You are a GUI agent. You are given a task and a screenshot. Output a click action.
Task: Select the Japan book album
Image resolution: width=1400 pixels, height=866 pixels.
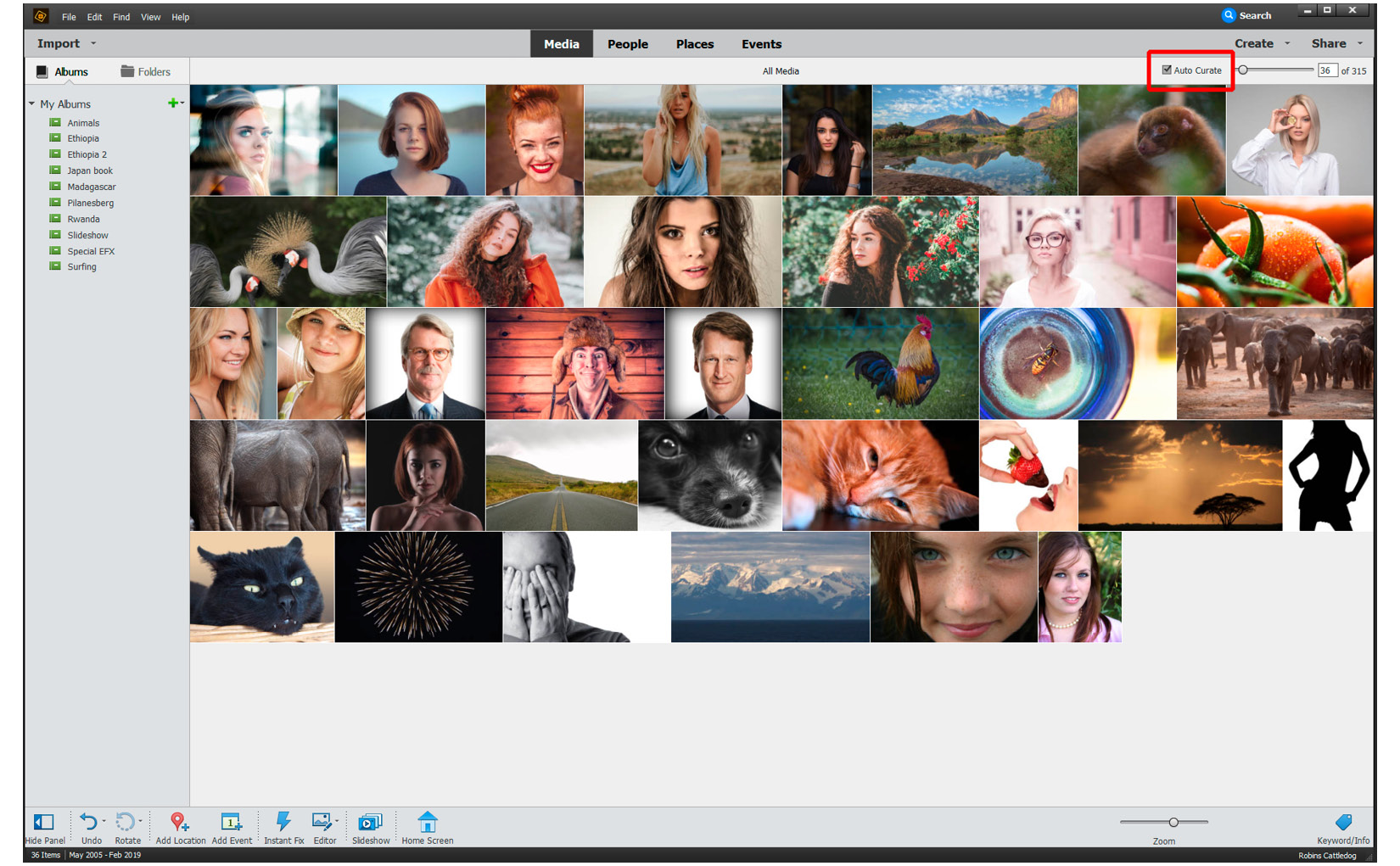[90, 170]
